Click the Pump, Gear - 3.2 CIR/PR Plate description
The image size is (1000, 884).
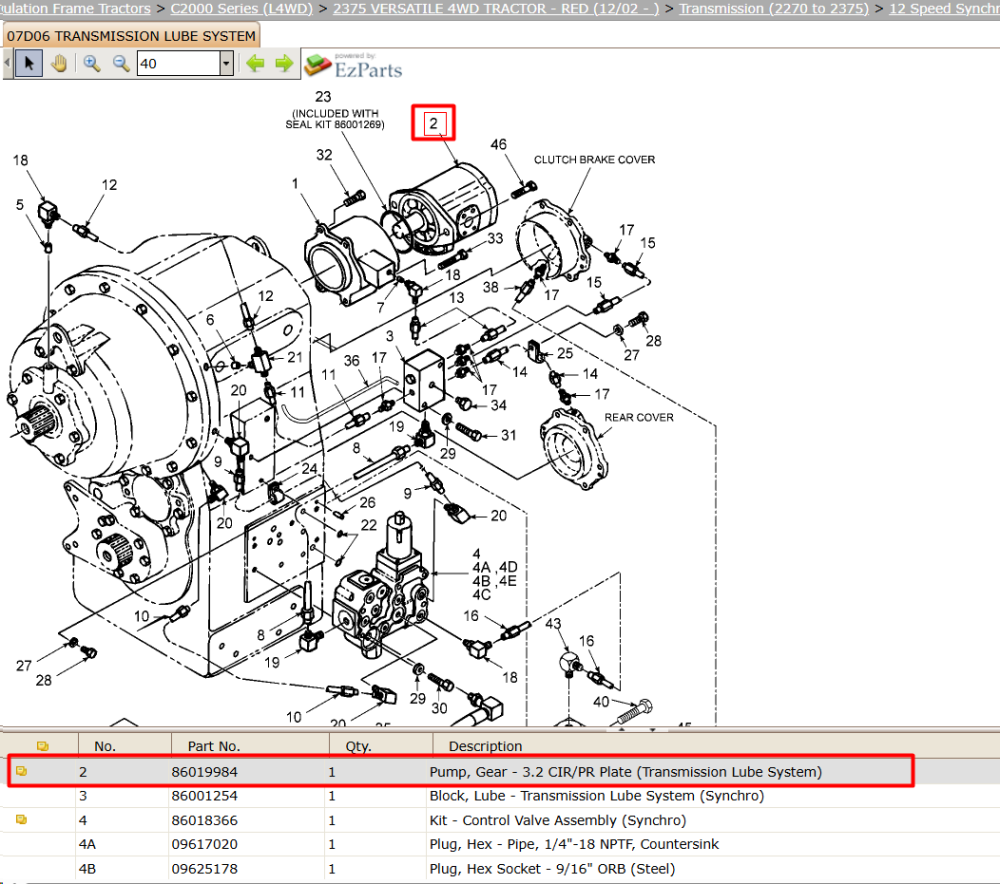(626, 772)
